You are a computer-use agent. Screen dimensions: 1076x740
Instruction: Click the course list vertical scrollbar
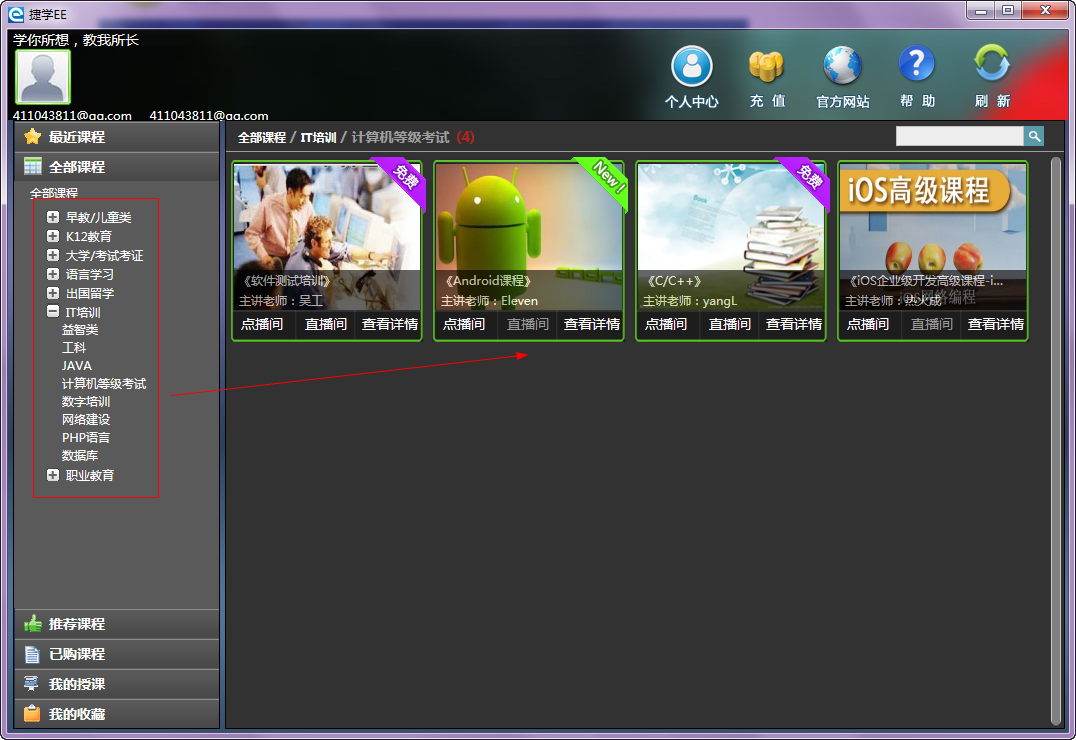point(1056,441)
